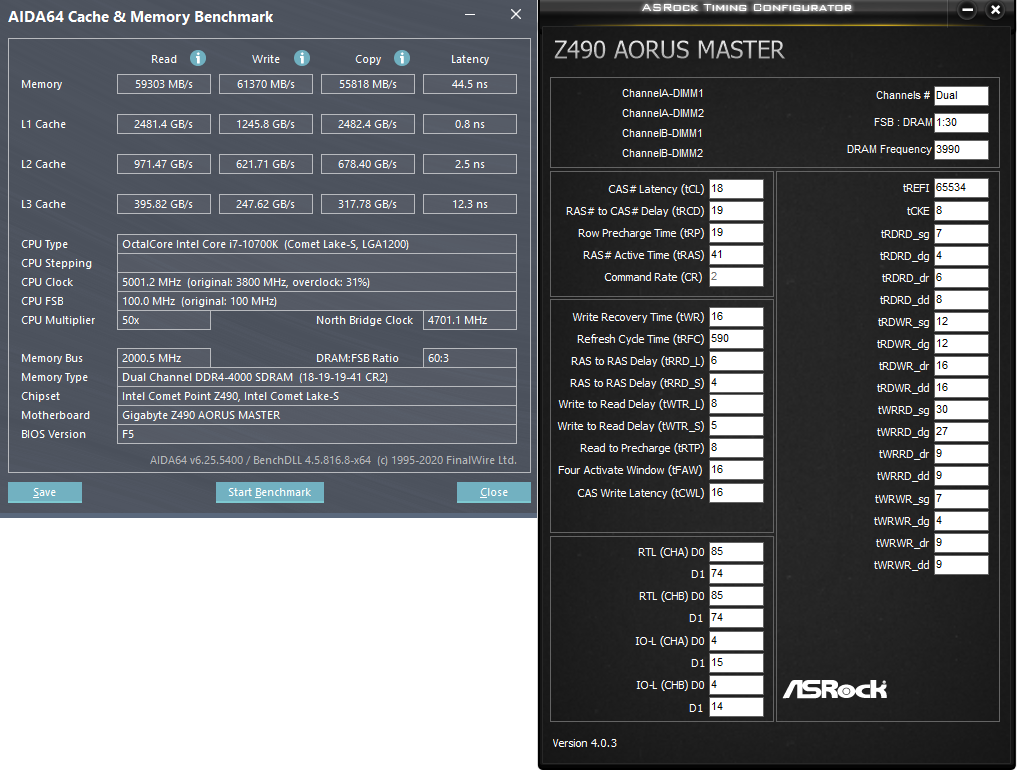
Task: Click the tRDWR_dr value field
Action: (x=961, y=366)
